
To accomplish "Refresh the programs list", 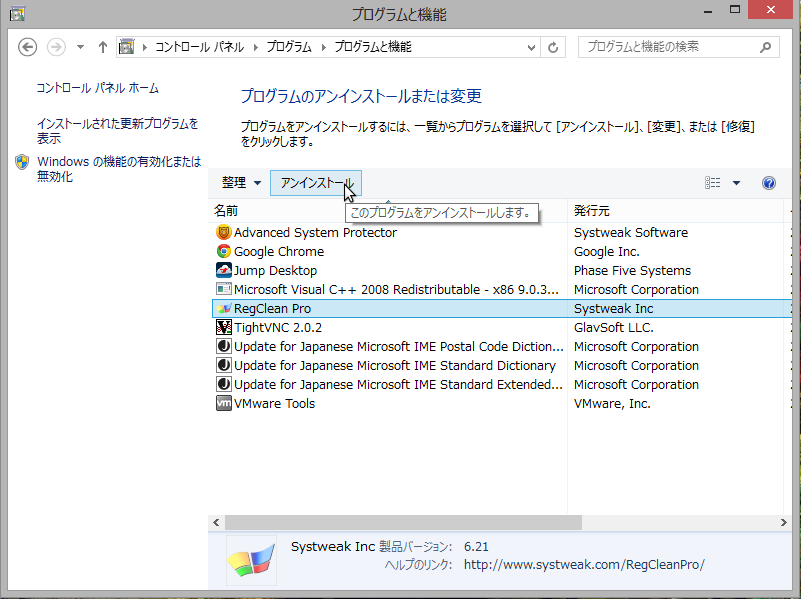I will coord(553,47).
